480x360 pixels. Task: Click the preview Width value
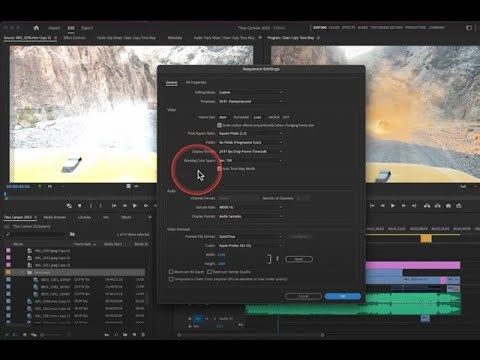point(221,255)
